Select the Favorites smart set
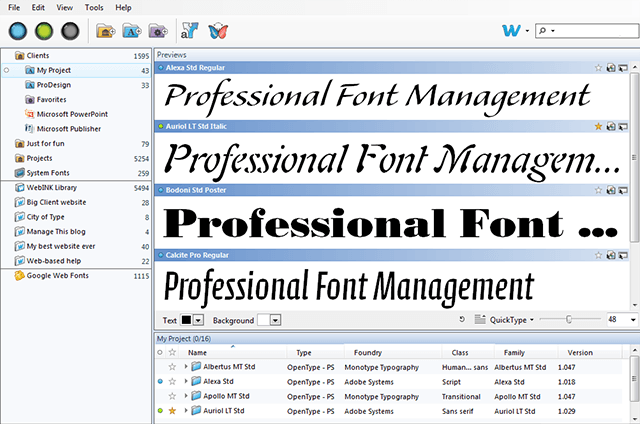 76,100
